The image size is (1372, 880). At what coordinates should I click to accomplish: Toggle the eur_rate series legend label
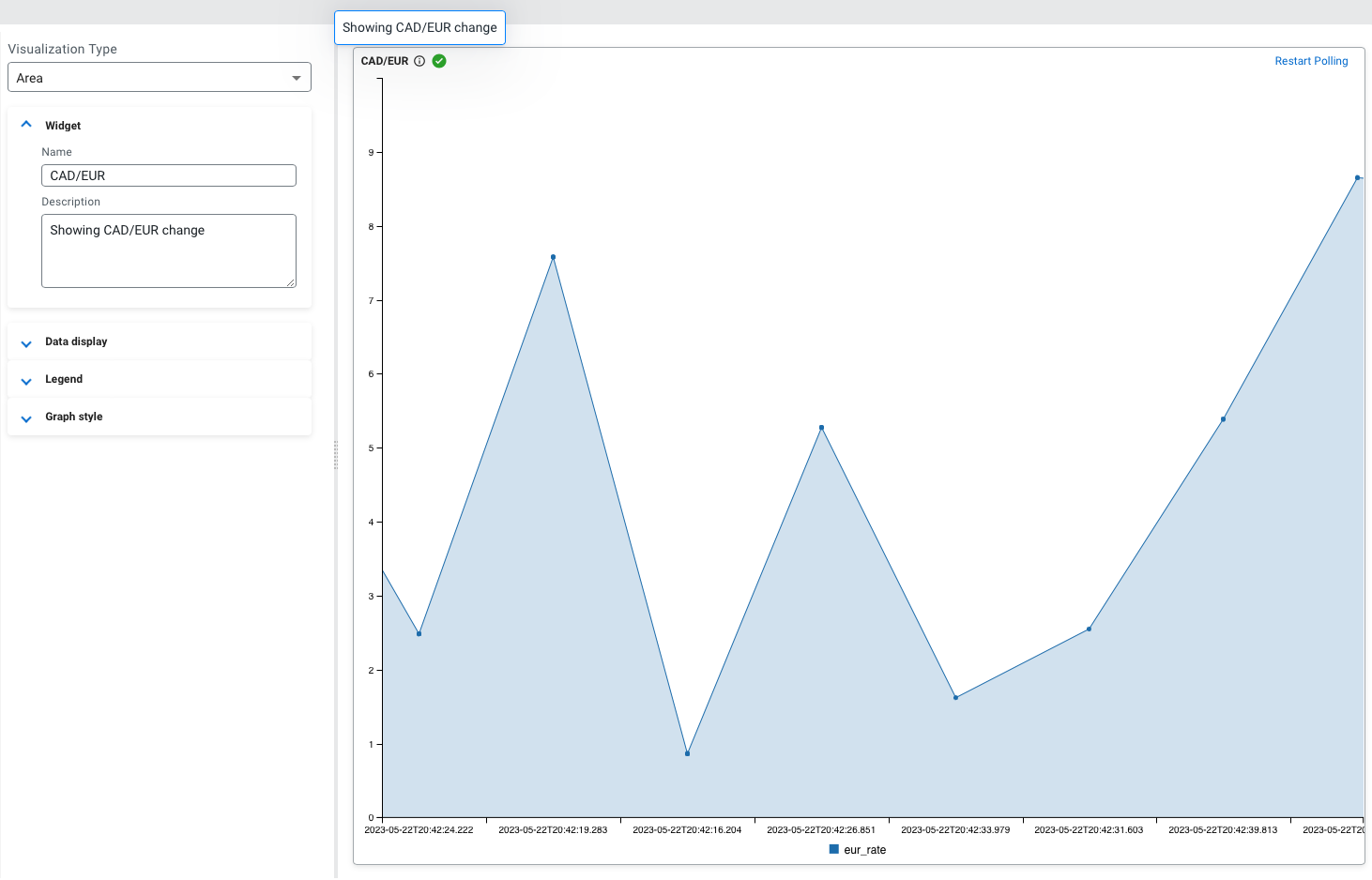[x=864, y=850]
